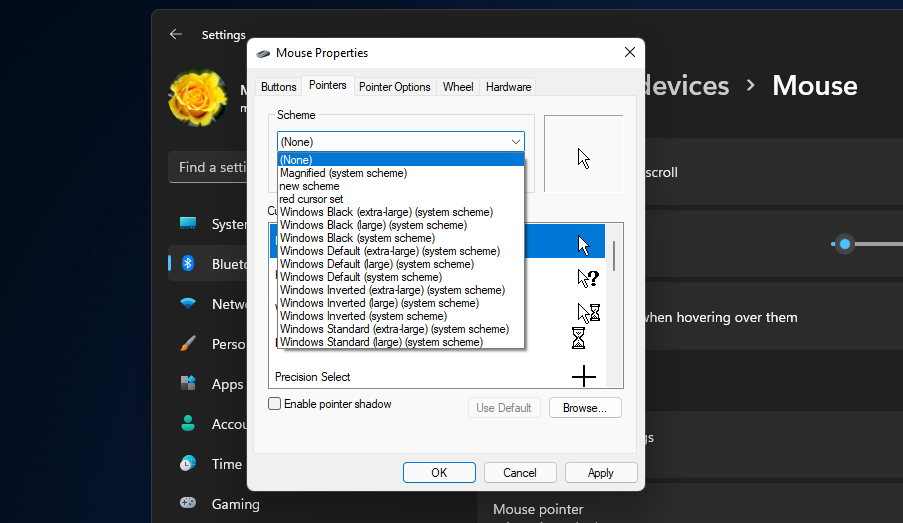Select Magnified (system scheme) from list
The width and height of the screenshot is (903, 523).
(x=343, y=173)
